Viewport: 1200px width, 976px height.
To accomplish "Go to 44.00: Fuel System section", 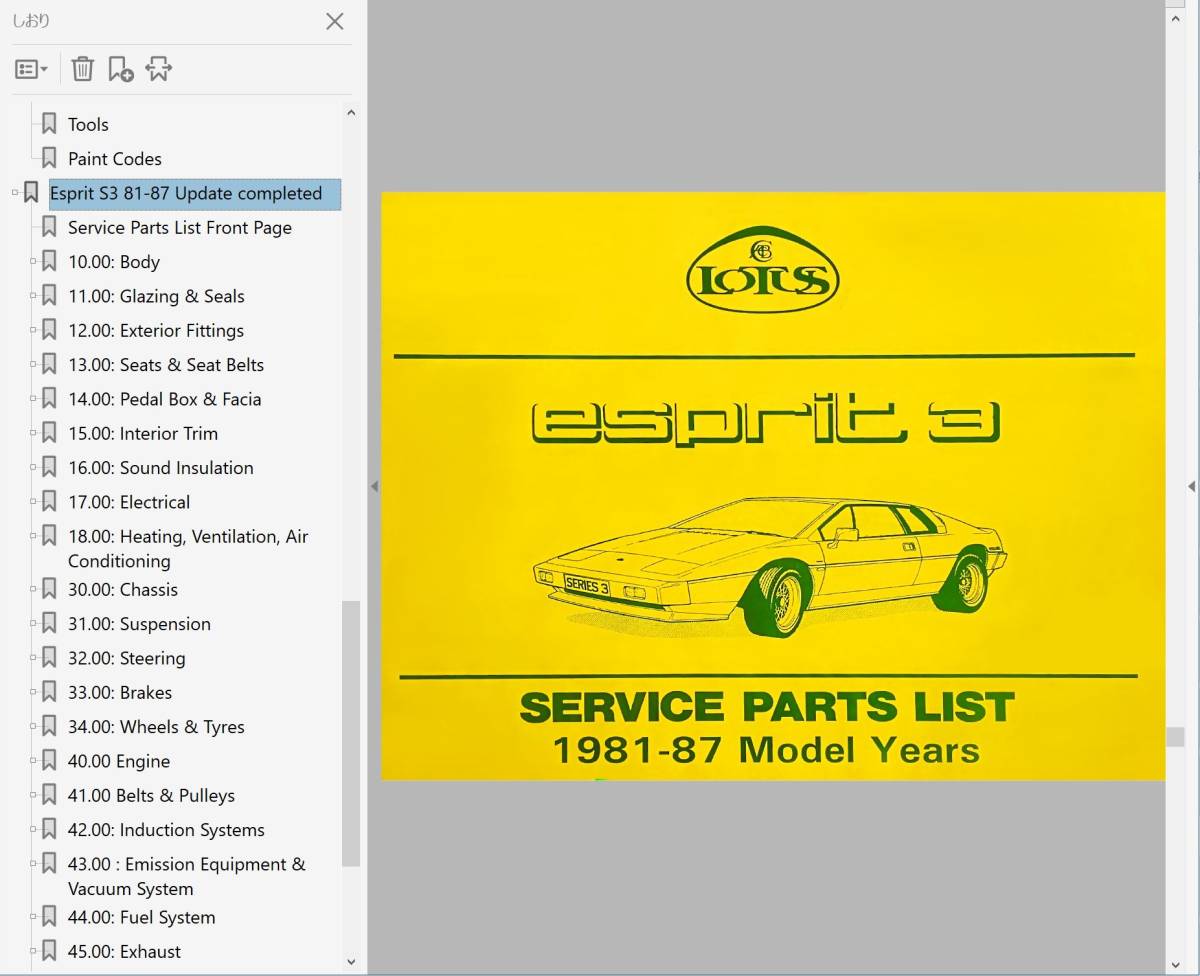I will (142, 918).
